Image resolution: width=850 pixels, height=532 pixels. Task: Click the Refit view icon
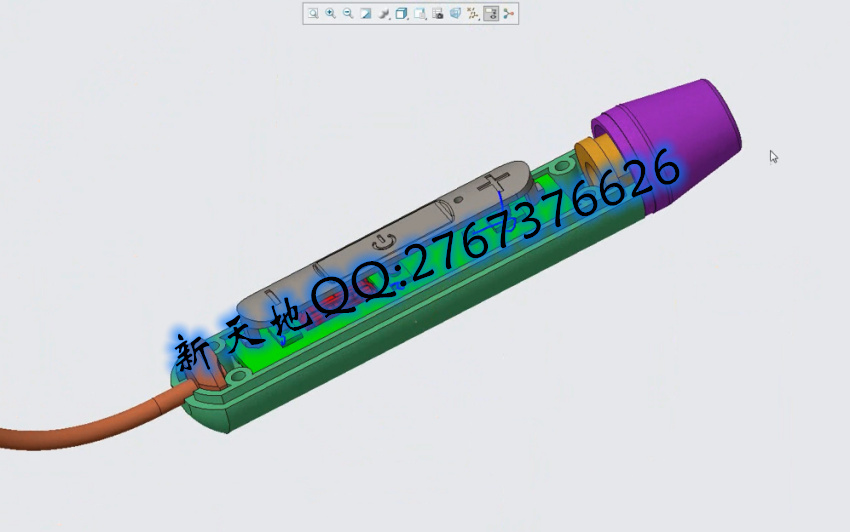(x=312, y=14)
